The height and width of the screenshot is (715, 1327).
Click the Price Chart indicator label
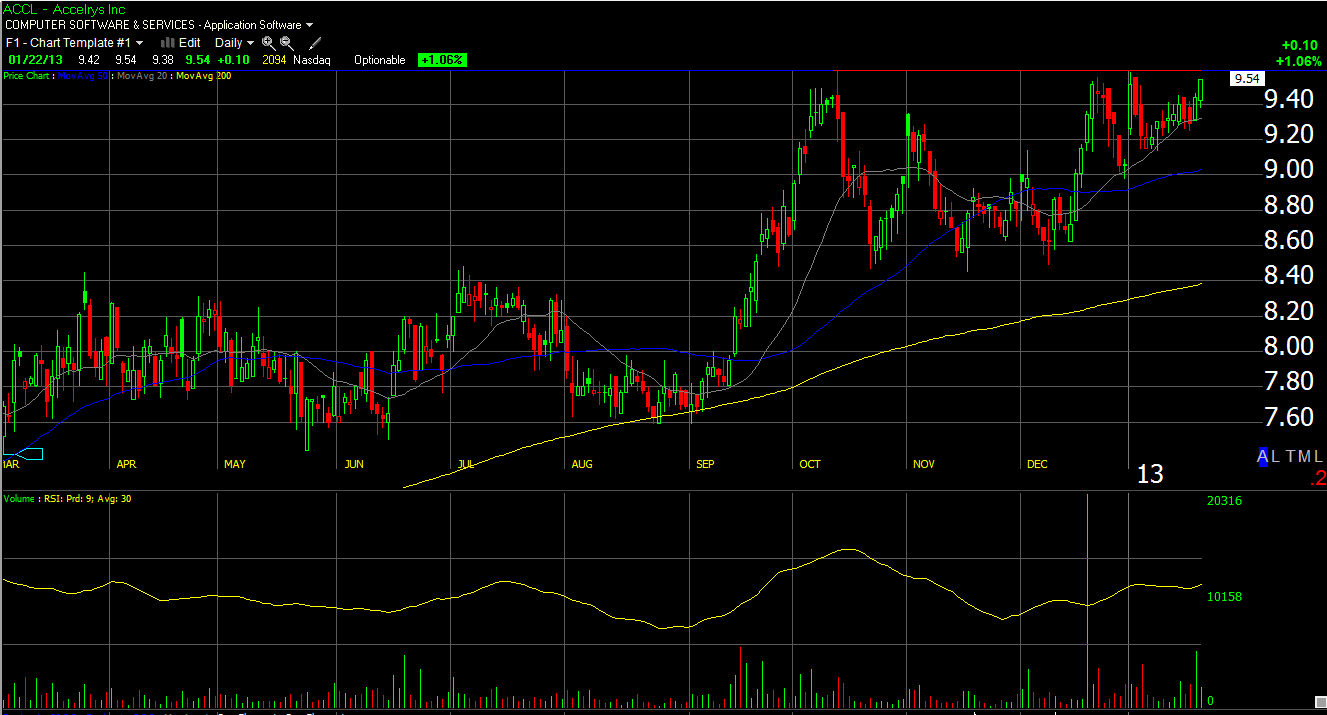pos(28,75)
